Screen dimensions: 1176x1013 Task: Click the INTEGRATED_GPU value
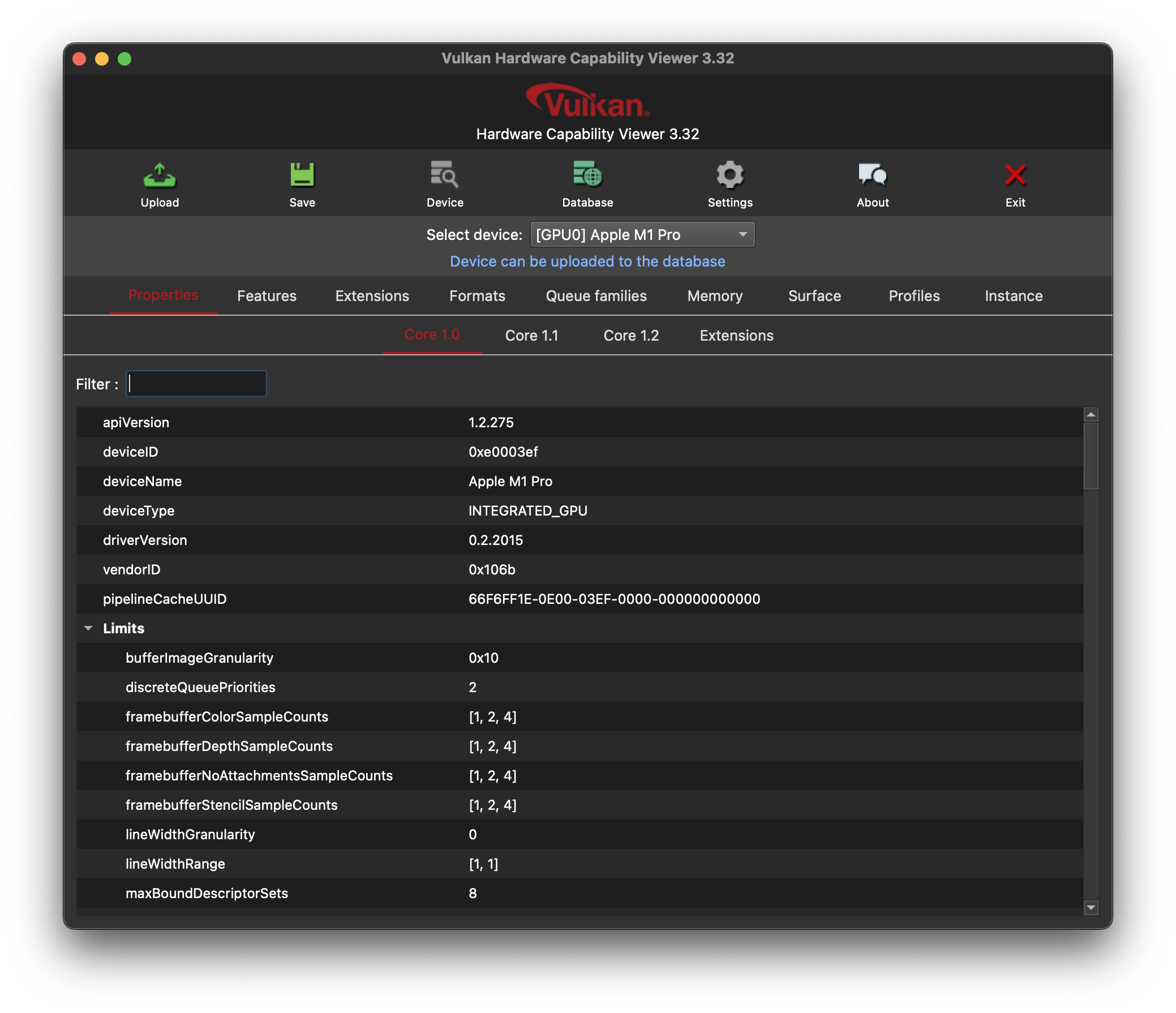point(528,511)
